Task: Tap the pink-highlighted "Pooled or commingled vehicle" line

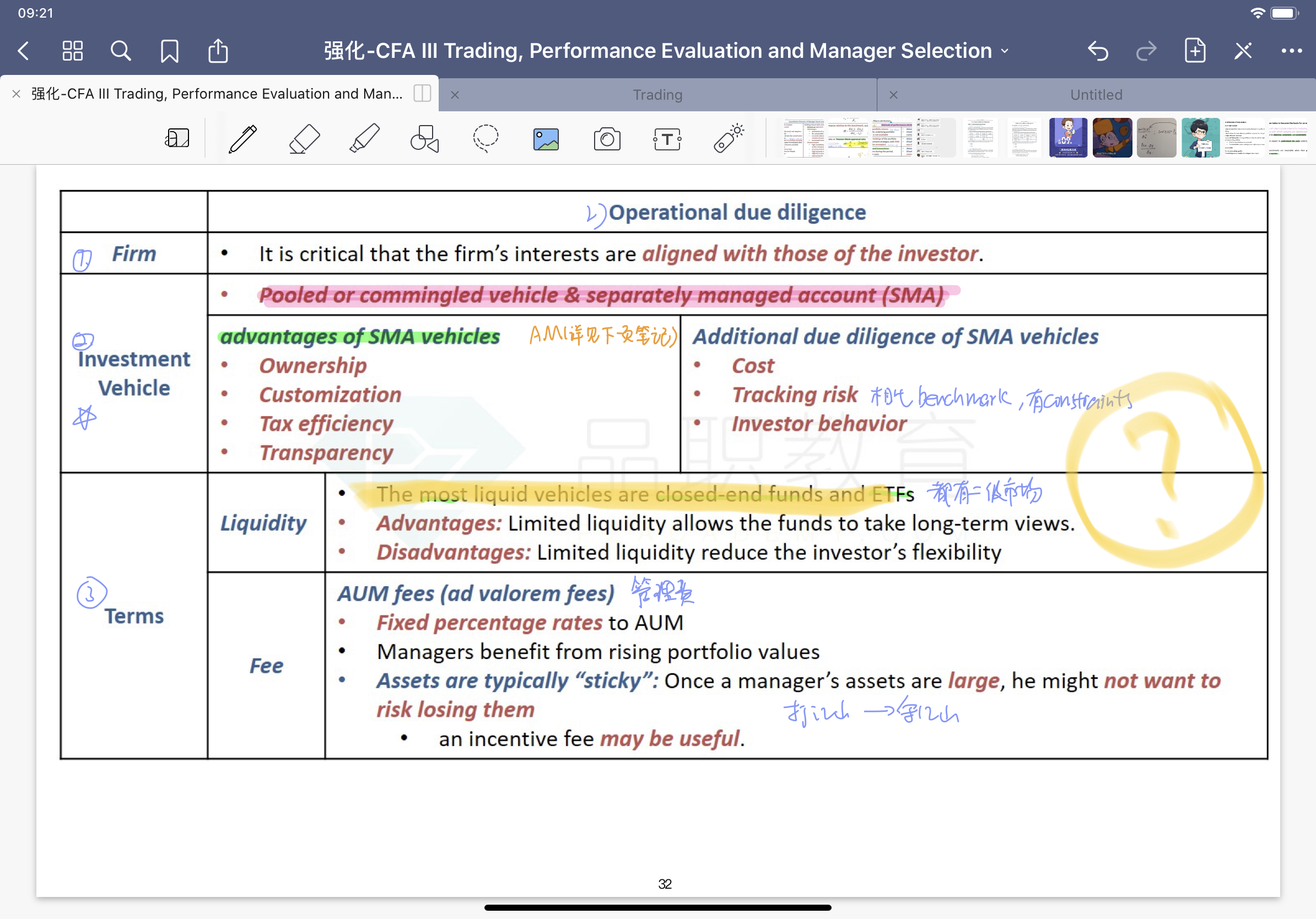Action: click(x=601, y=295)
